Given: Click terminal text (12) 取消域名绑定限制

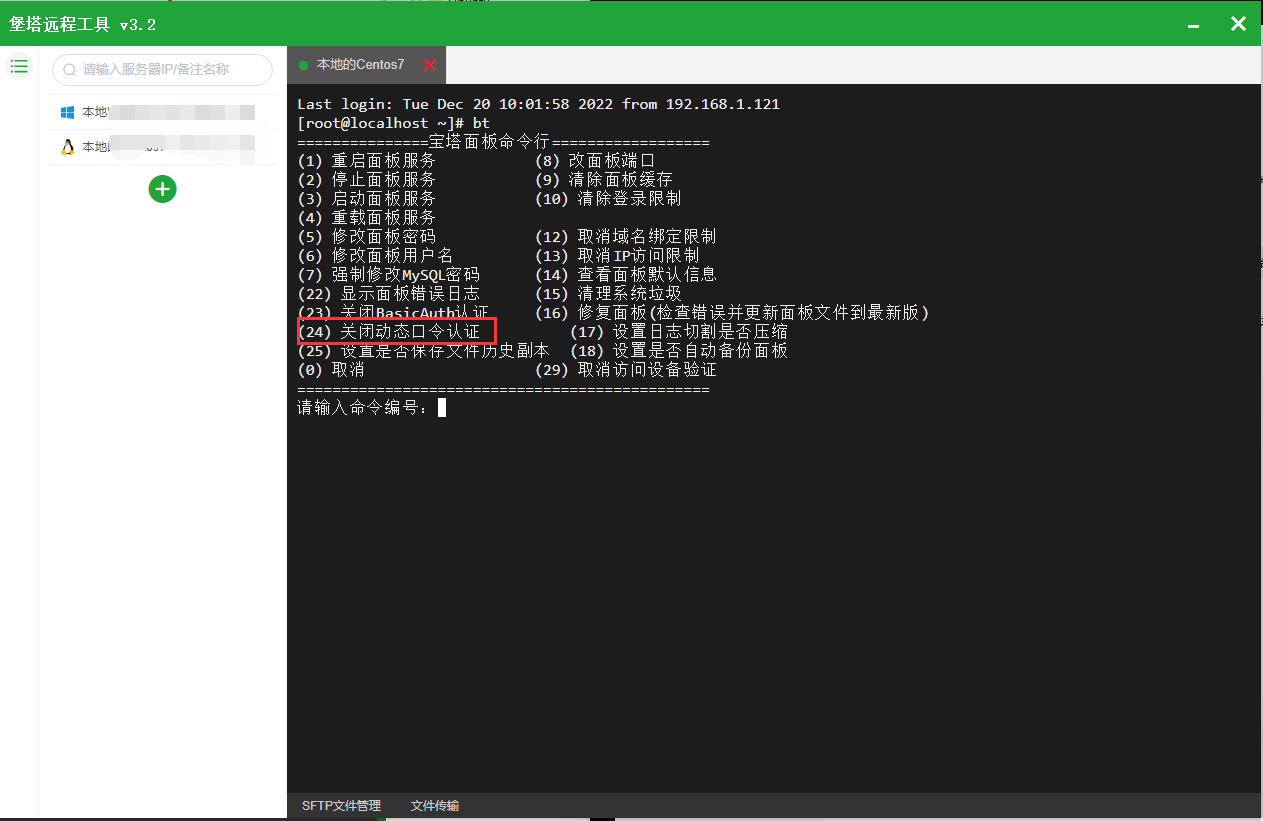Looking at the screenshot, I should pos(626,237).
